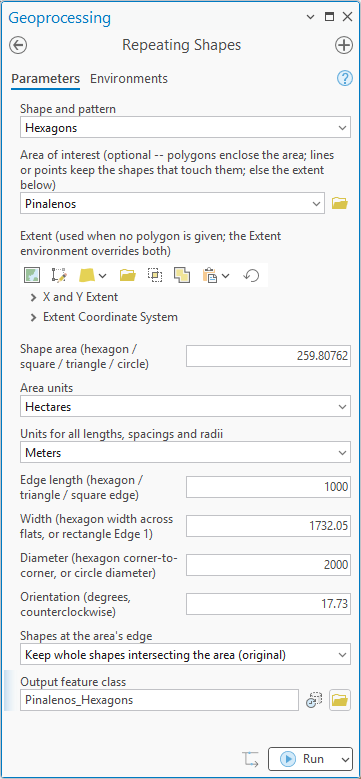
Task: Switch to the Environments tab
Action: (129, 78)
